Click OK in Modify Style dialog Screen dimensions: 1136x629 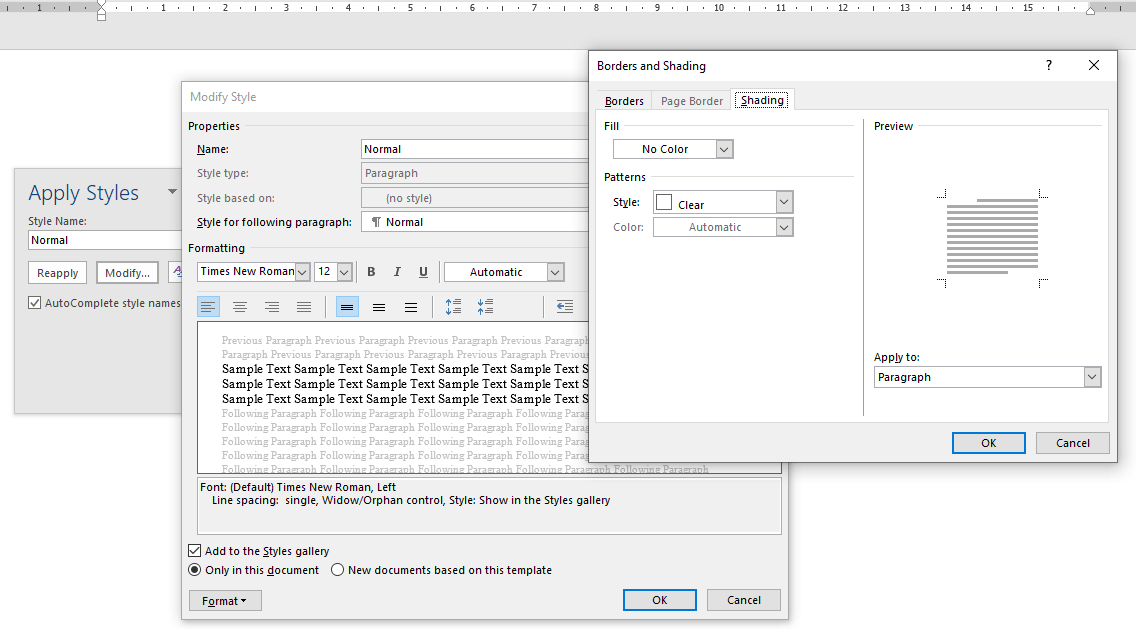659,600
